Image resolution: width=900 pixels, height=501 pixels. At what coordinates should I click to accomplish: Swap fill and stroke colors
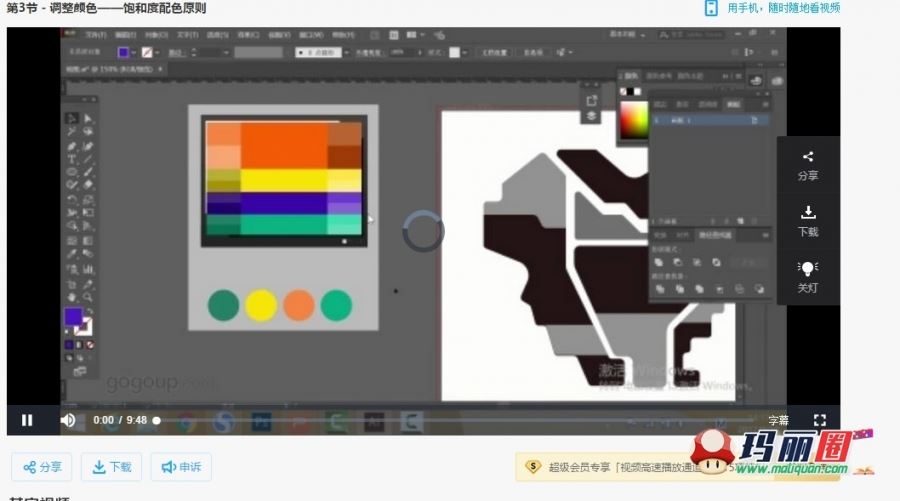pyautogui.click(x=90, y=313)
